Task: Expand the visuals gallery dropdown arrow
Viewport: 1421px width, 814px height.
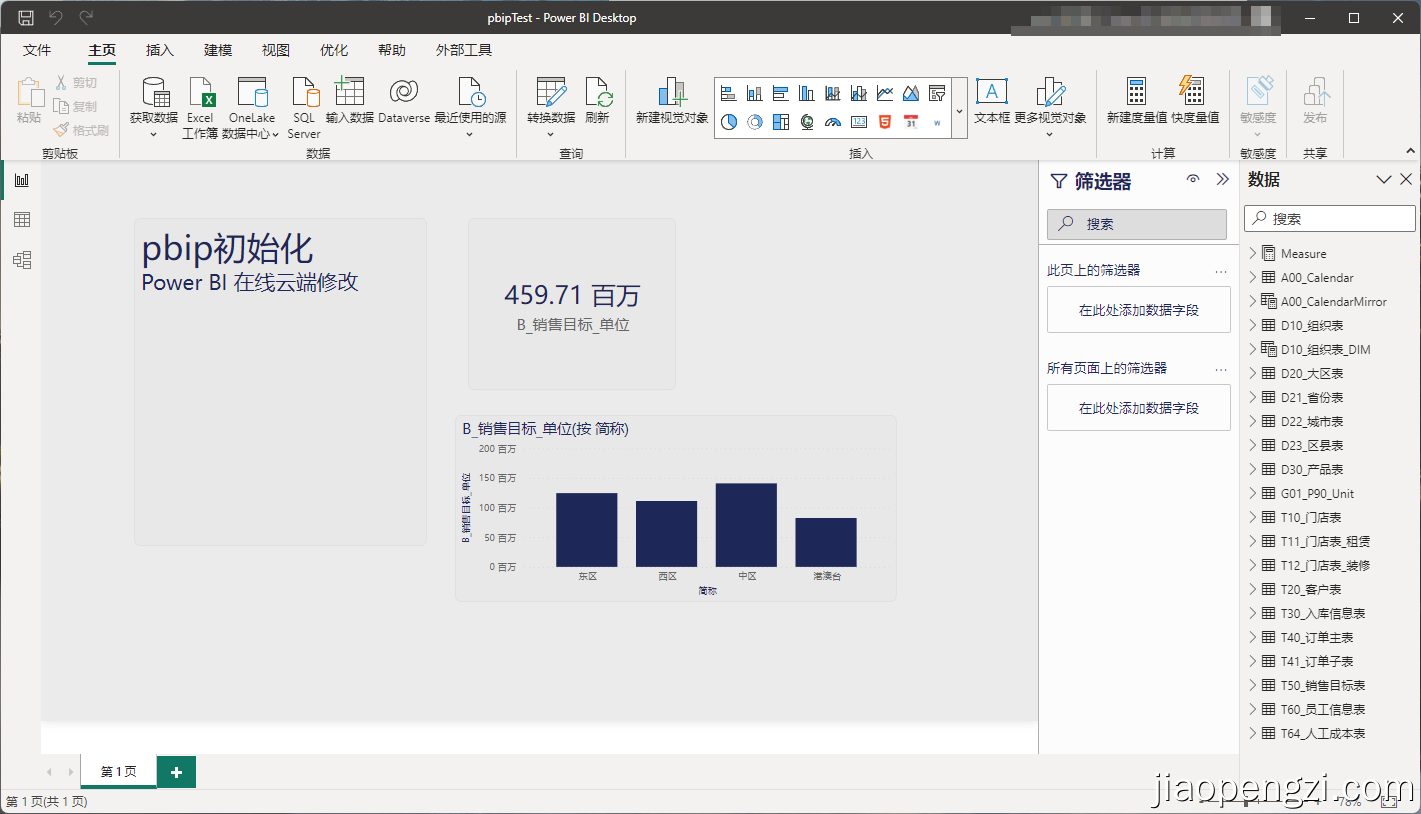Action: [x=959, y=110]
